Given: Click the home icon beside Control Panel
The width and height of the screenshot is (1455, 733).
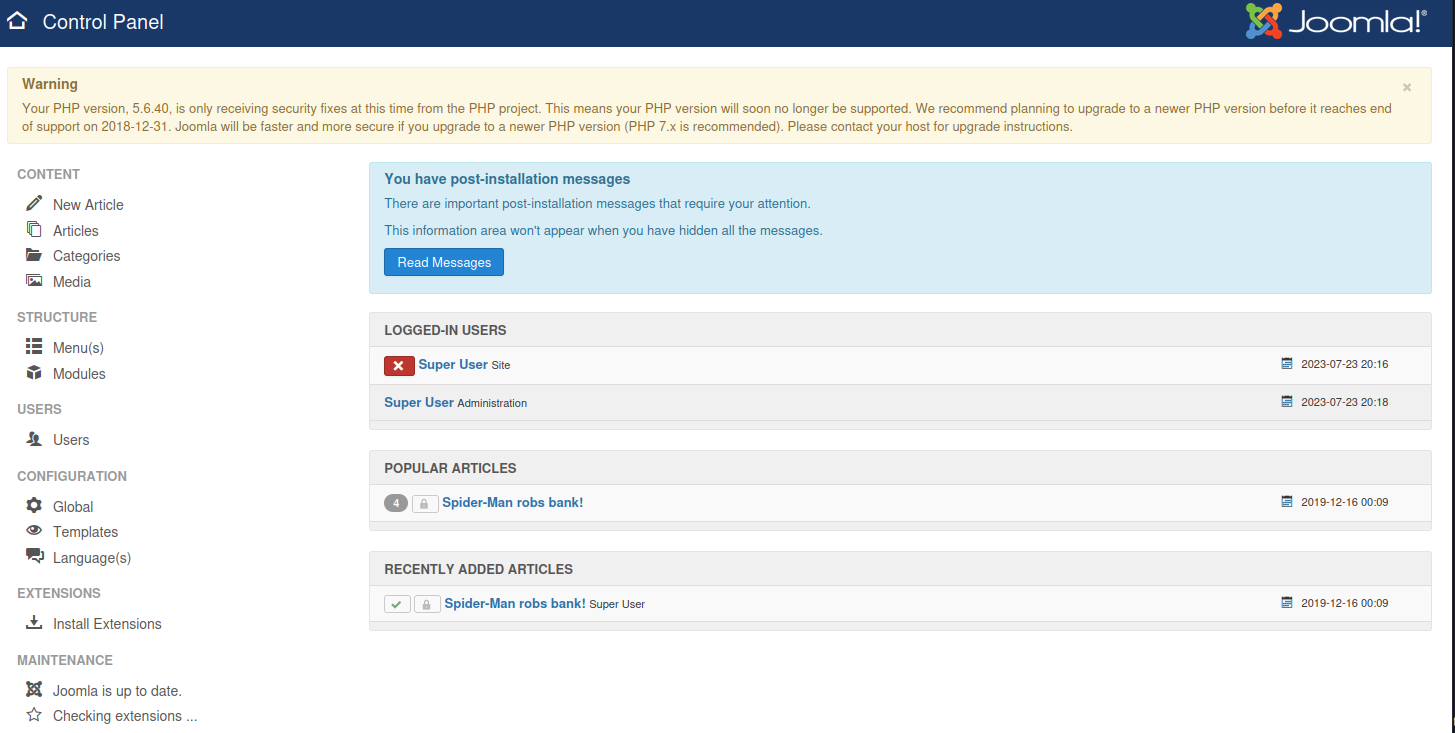Looking at the screenshot, I should pyautogui.click(x=17, y=21).
